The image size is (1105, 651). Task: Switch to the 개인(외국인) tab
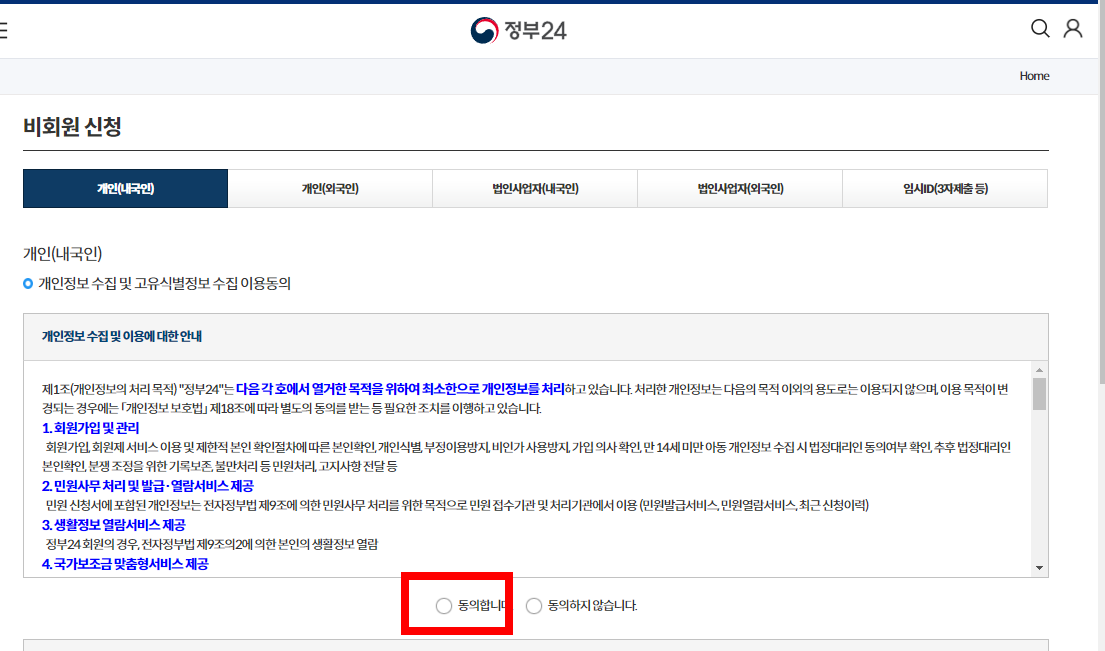[330, 188]
